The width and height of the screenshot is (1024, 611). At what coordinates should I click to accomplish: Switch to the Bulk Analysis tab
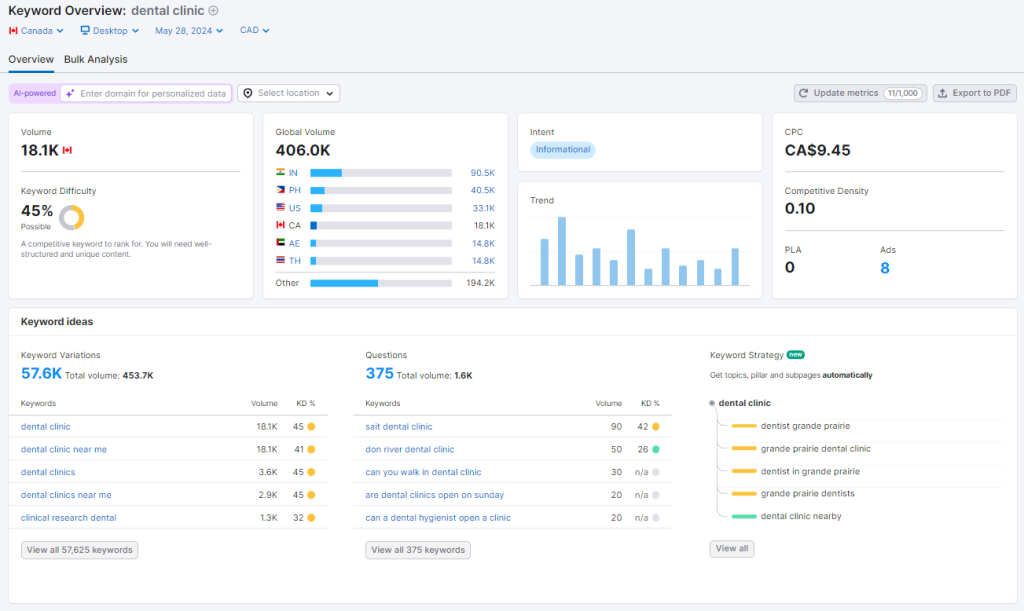[95, 60]
